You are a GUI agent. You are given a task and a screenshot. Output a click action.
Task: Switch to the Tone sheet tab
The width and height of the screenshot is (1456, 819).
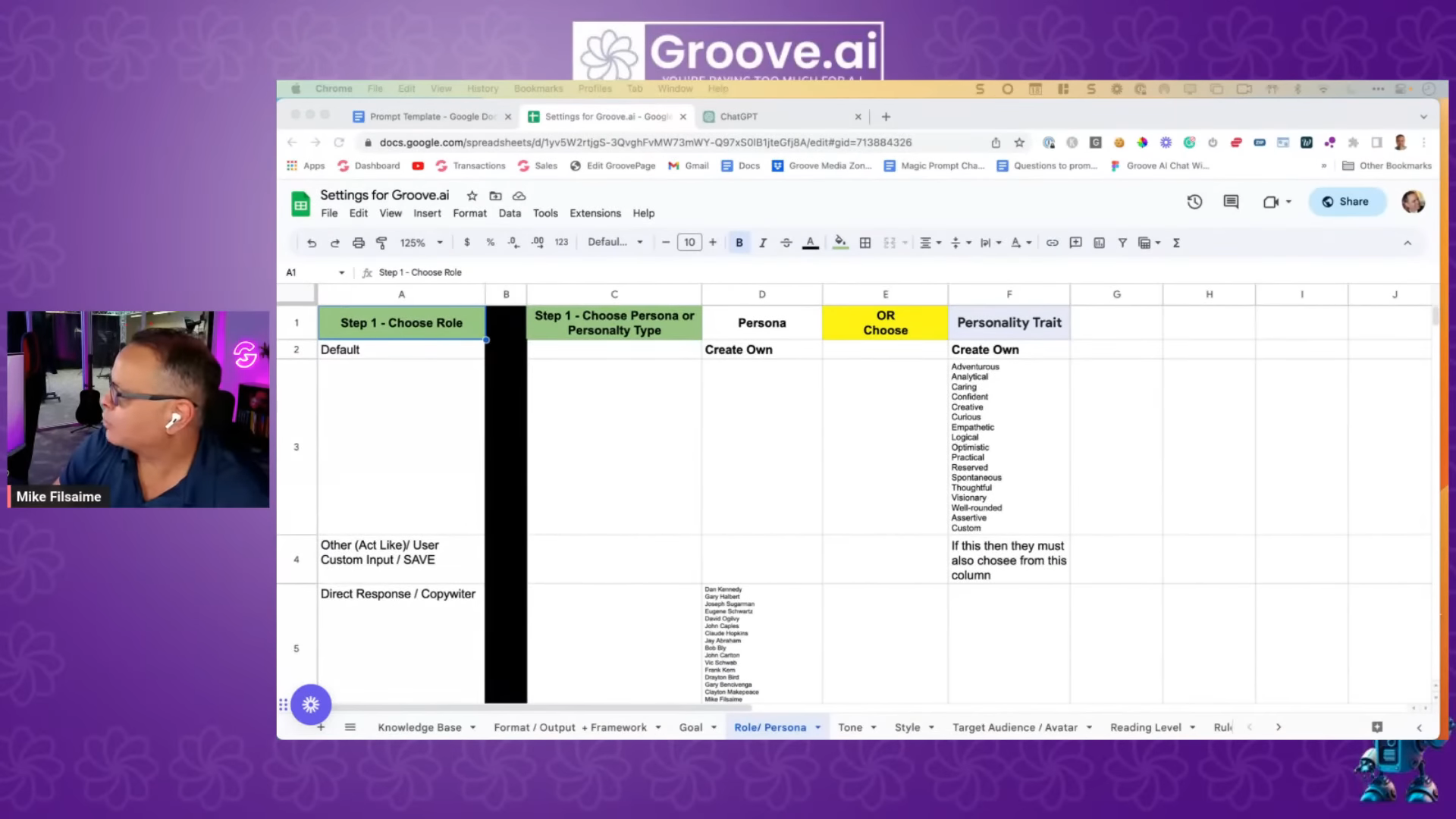[x=850, y=727]
